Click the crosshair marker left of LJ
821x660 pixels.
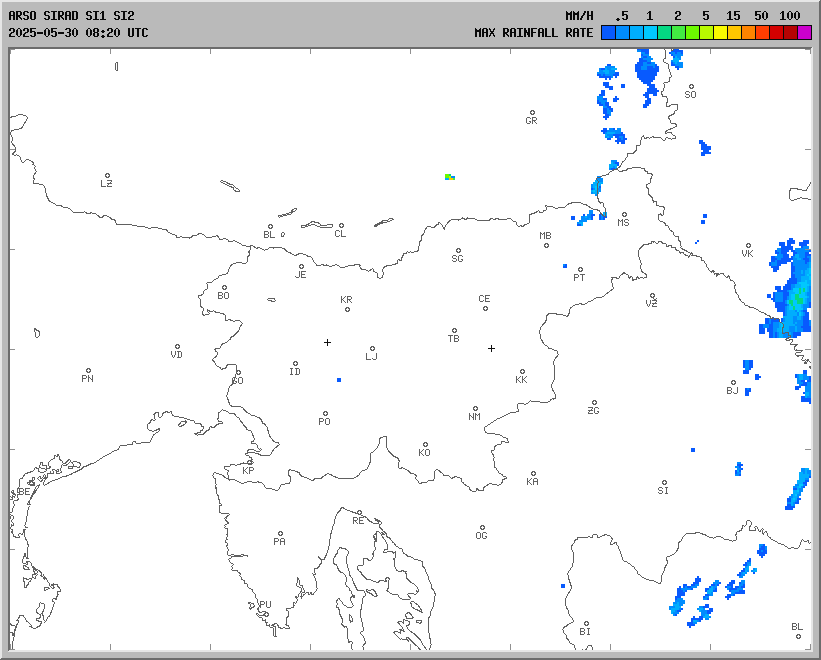(x=327, y=342)
